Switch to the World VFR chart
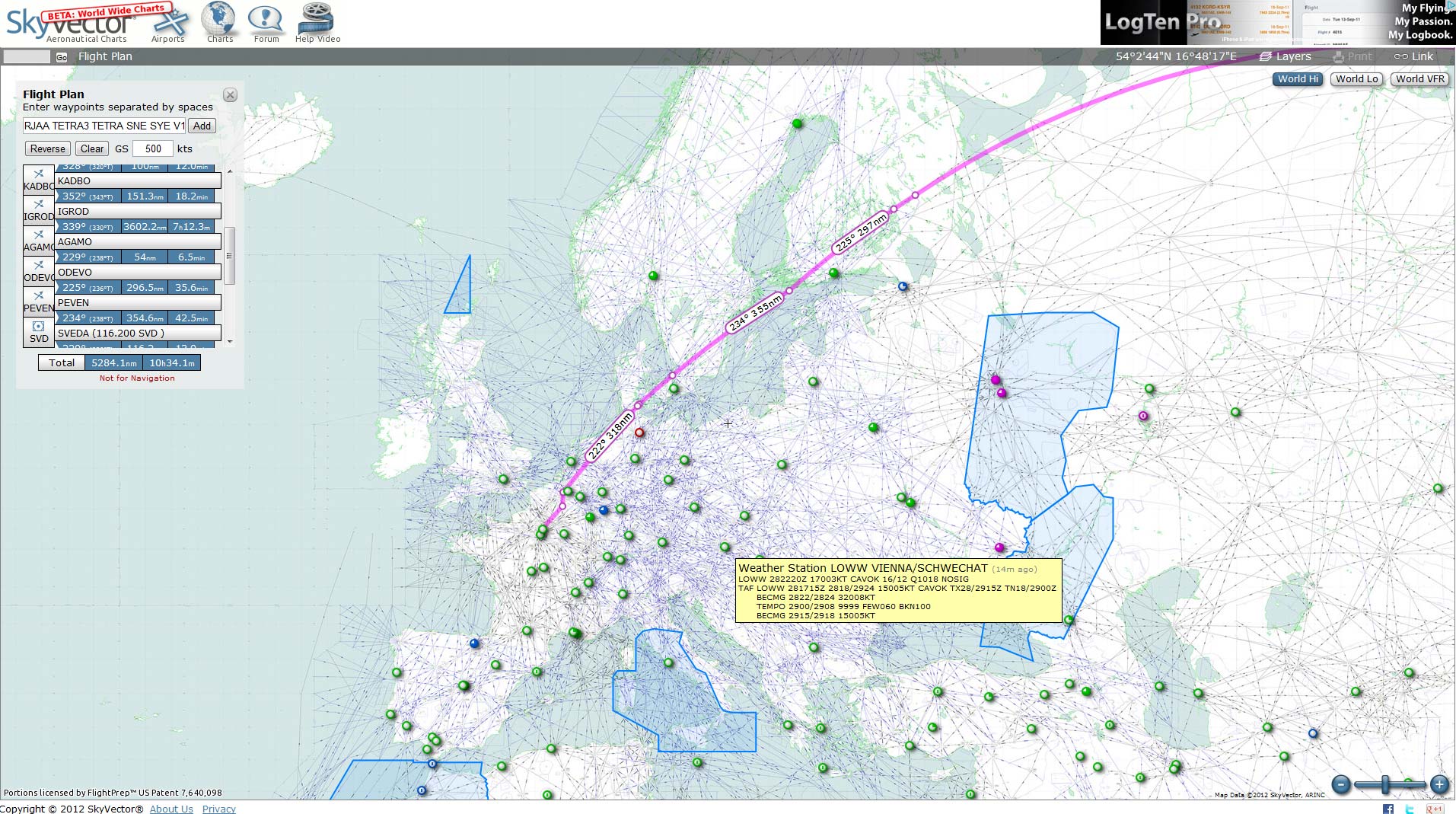This screenshot has height=814, width=1456. click(1419, 78)
